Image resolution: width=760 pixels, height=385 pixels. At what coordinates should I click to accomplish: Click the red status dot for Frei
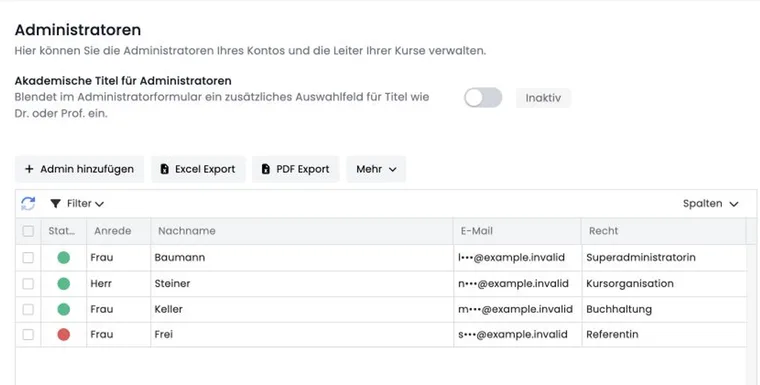(63, 335)
